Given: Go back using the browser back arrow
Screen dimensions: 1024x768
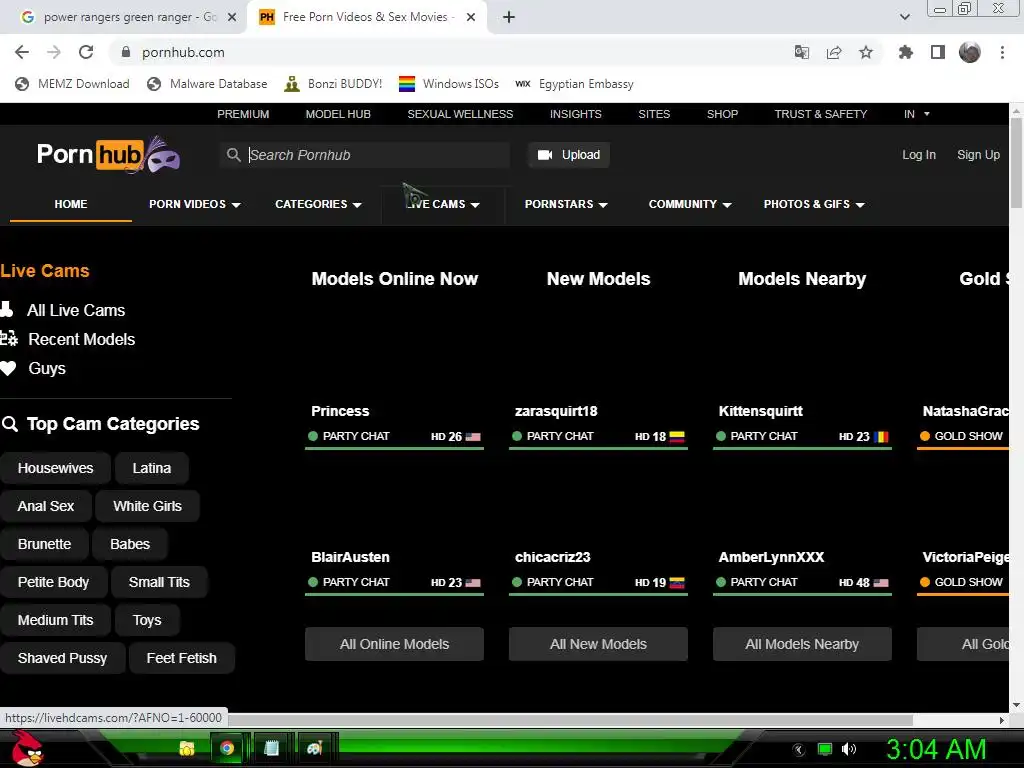Looking at the screenshot, I should (x=22, y=52).
